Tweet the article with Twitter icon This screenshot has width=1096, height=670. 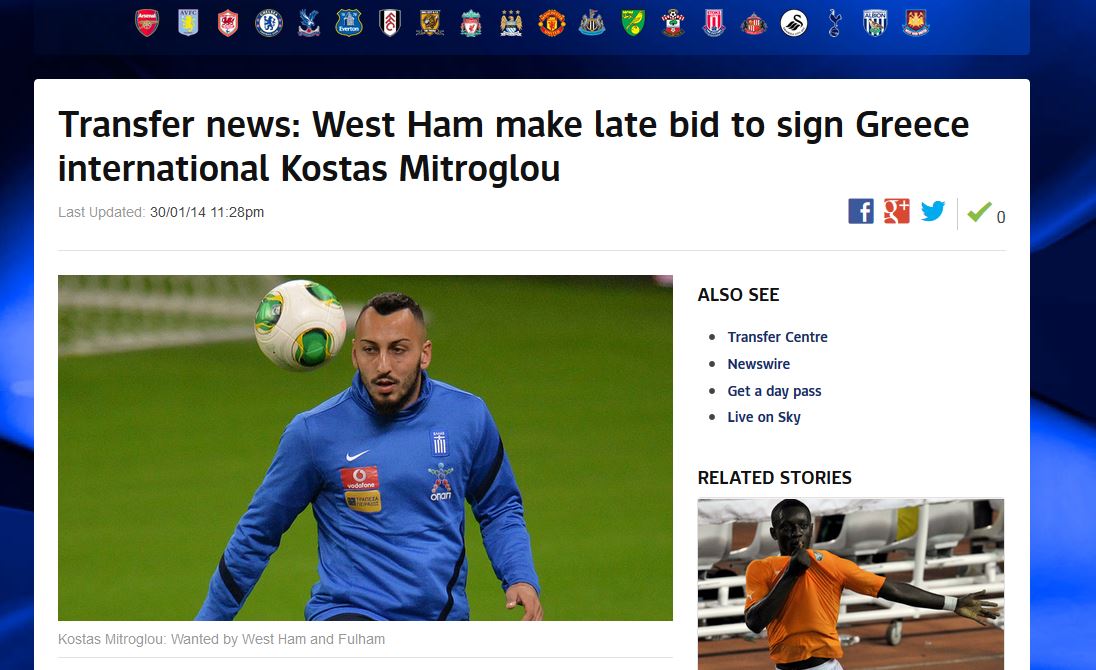point(933,211)
